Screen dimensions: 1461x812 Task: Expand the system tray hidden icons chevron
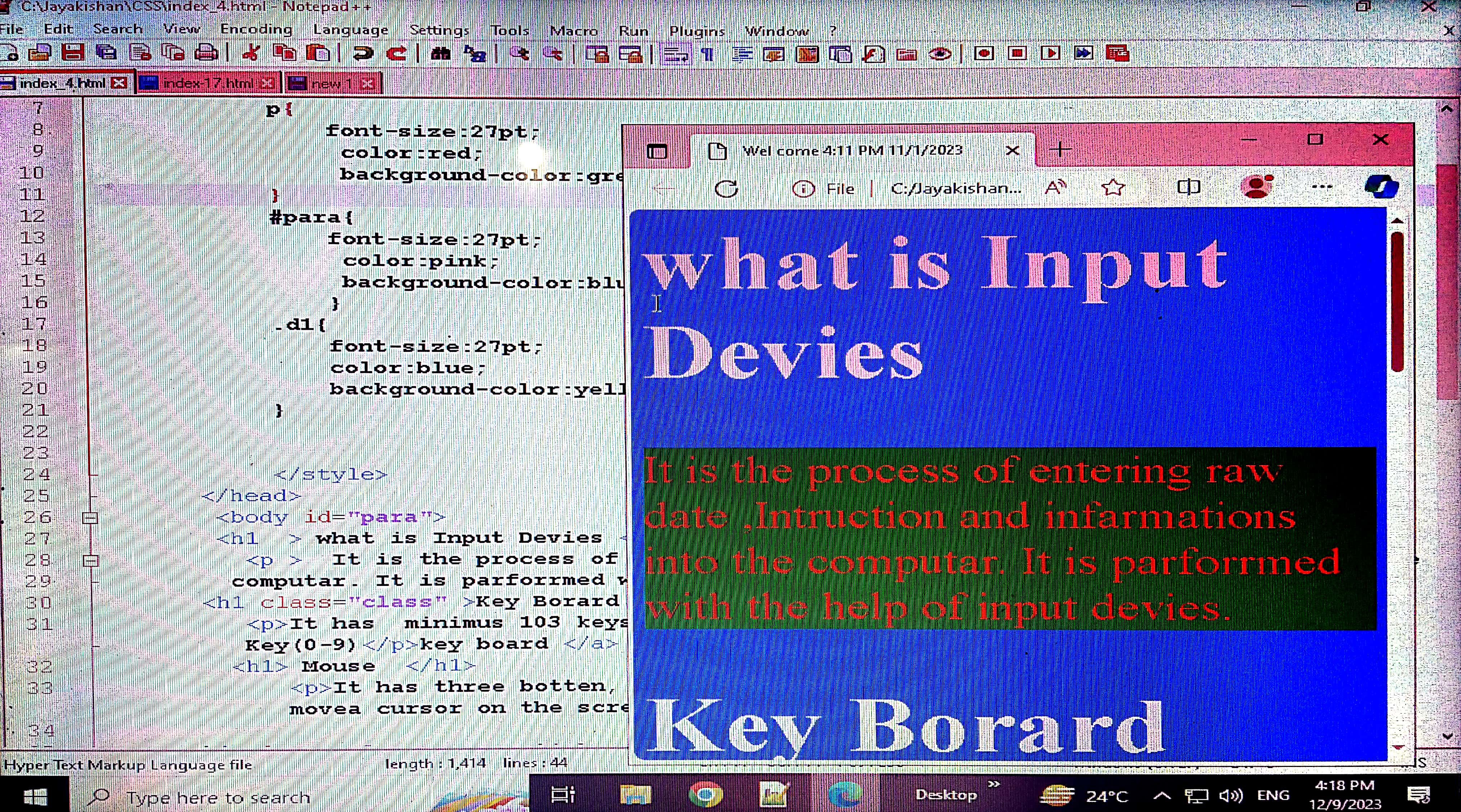[1161, 796]
